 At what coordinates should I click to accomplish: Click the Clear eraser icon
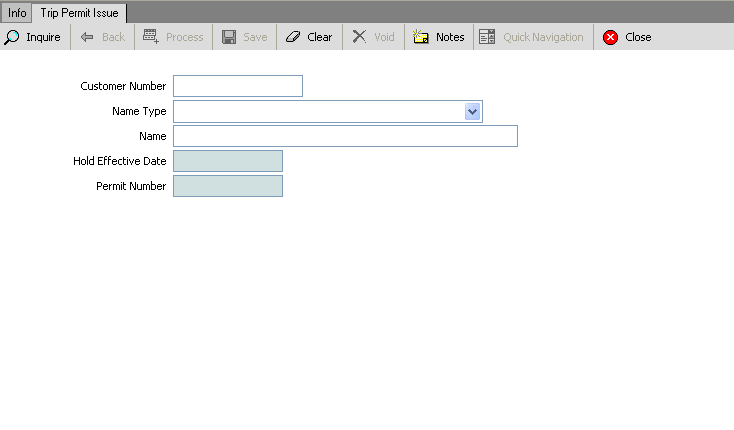(x=293, y=37)
